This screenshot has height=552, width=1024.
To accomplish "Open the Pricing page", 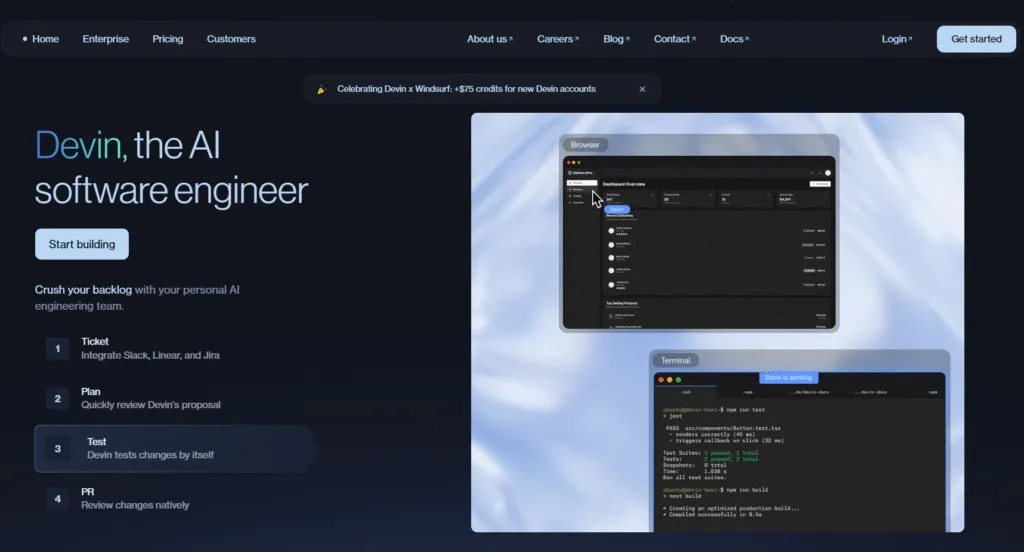I will click(168, 39).
